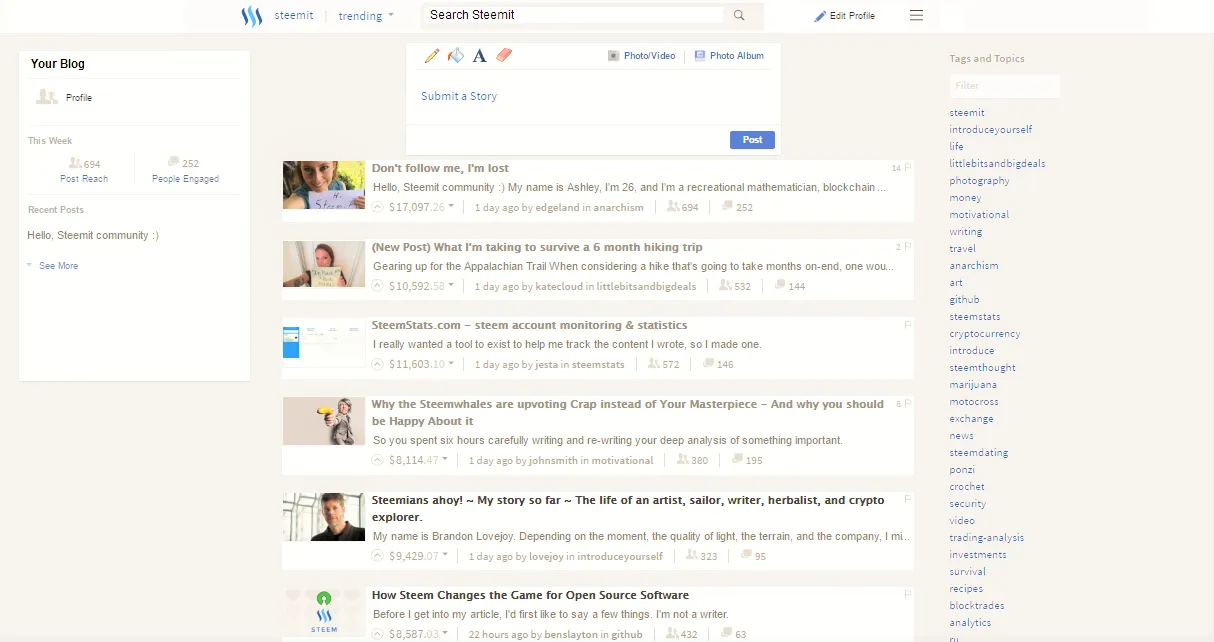Open the STEEM logo thumbnail
Screen dimensions: 1214x642
pos(324,612)
